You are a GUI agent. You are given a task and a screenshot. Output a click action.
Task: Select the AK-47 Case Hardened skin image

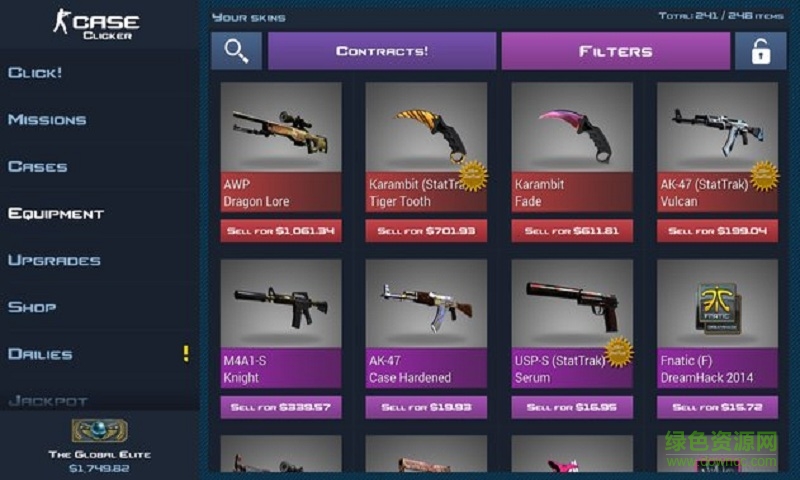pos(427,304)
